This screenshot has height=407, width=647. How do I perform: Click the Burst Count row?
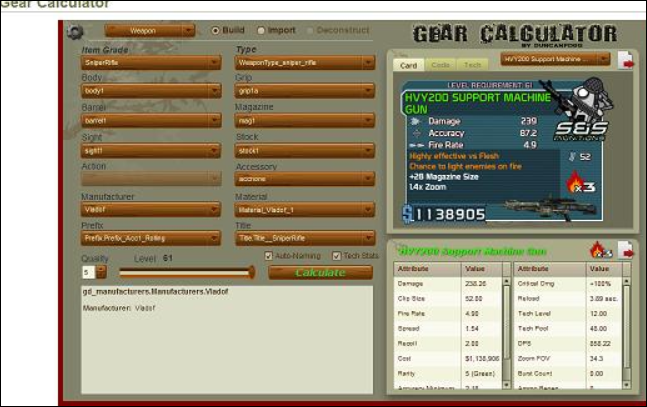(x=568, y=374)
